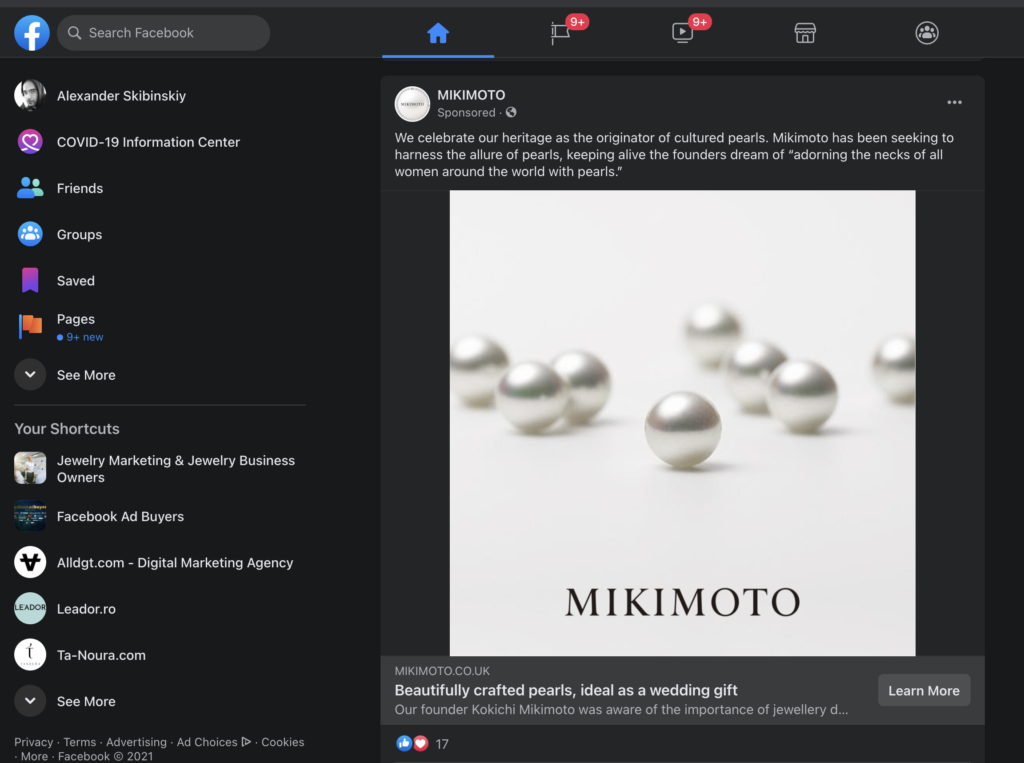This screenshot has width=1024, height=763.
Task: Open the Saved sidebar item
Action: pos(76,281)
